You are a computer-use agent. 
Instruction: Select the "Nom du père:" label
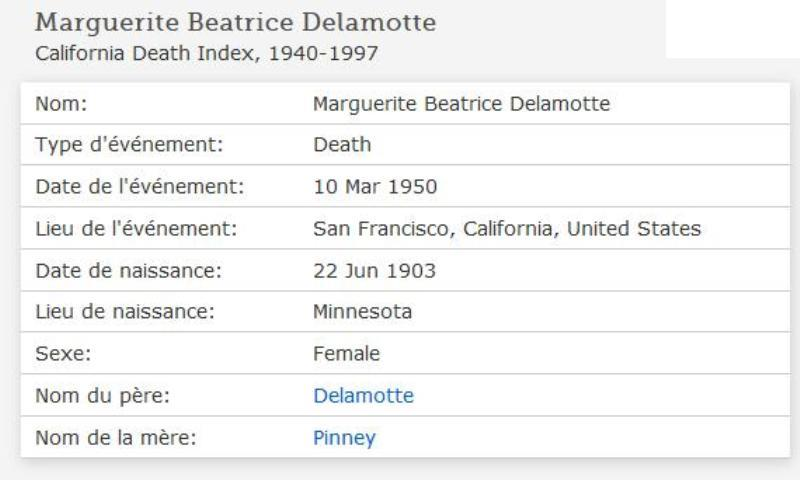click(x=99, y=396)
